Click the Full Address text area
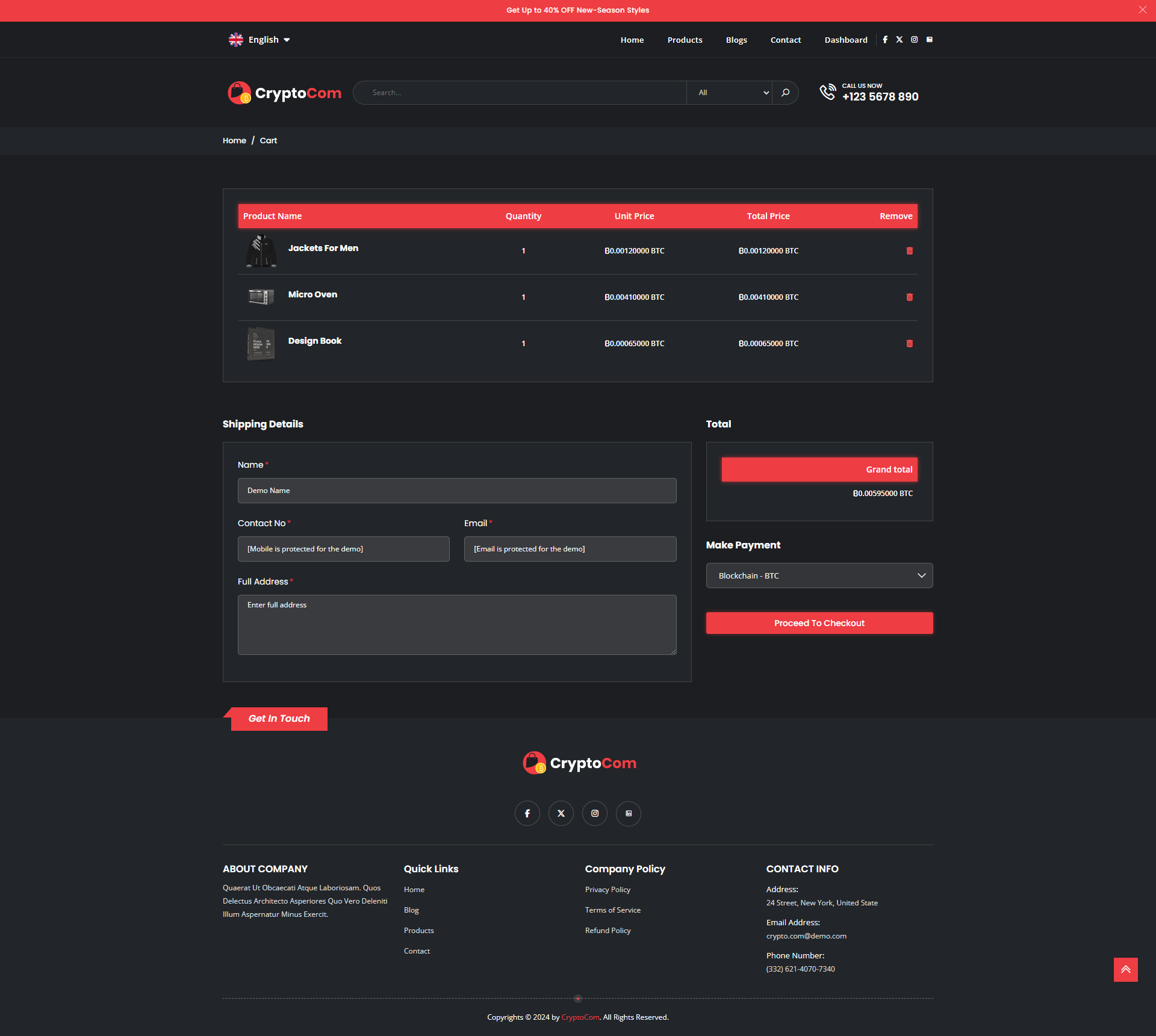This screenshot has height=1036, width=1156. tap(456, 625)
